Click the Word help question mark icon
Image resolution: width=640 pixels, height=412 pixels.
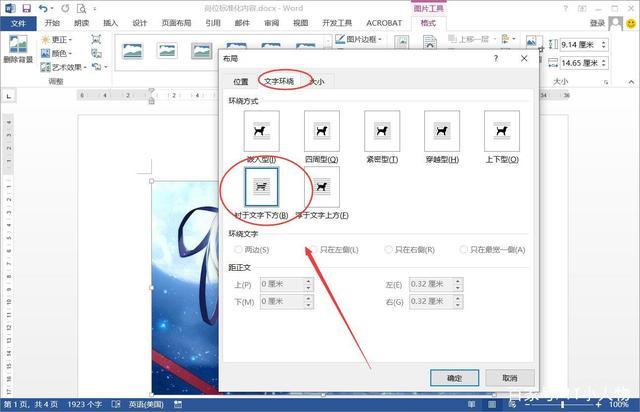pyautogui.click(x=566, y=8)
